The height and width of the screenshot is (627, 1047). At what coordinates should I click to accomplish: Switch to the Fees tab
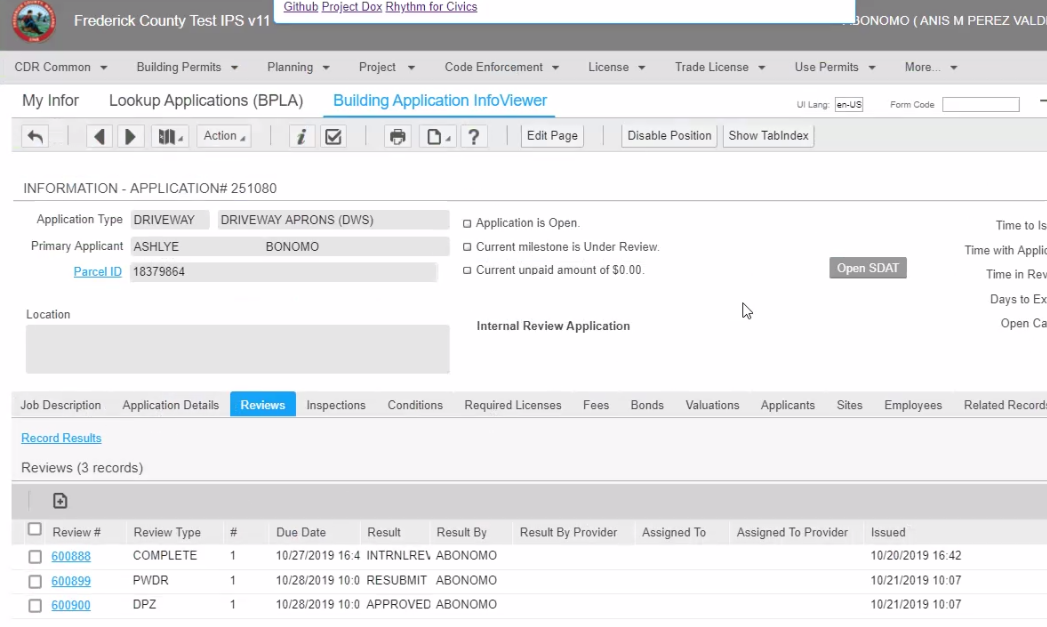pos(596,405)
